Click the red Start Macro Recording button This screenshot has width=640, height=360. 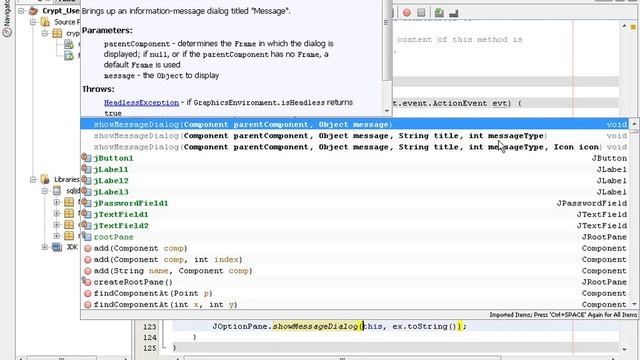coord(407,13)
